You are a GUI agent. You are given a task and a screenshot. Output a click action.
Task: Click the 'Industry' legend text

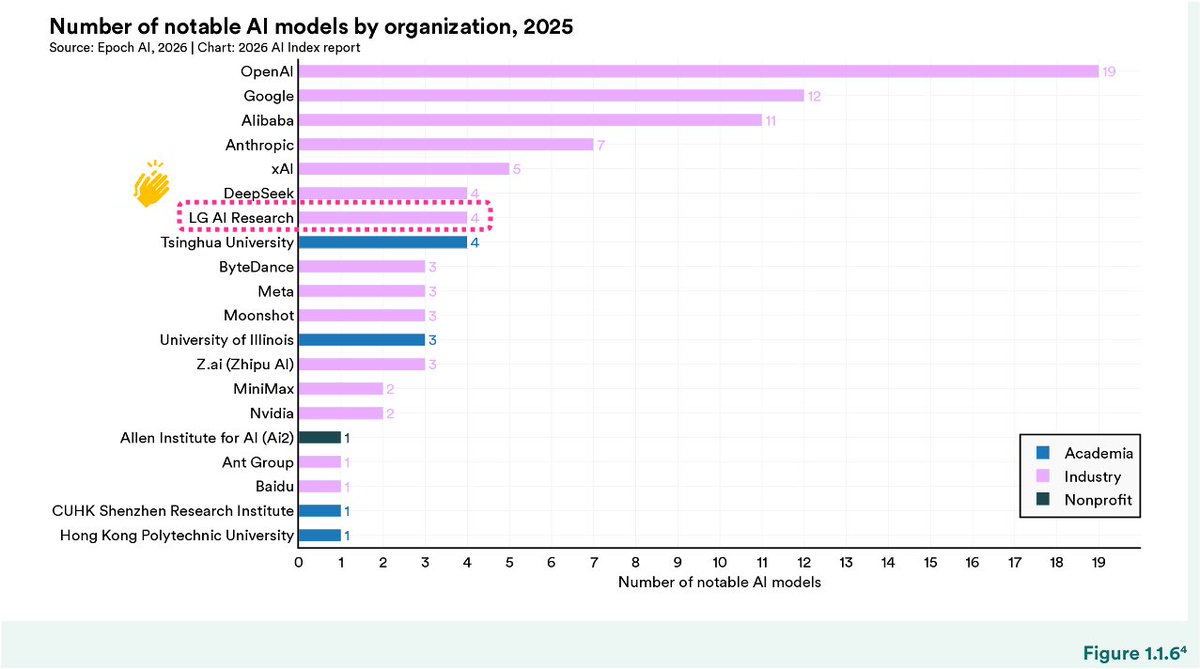(x=1093, y=478)
